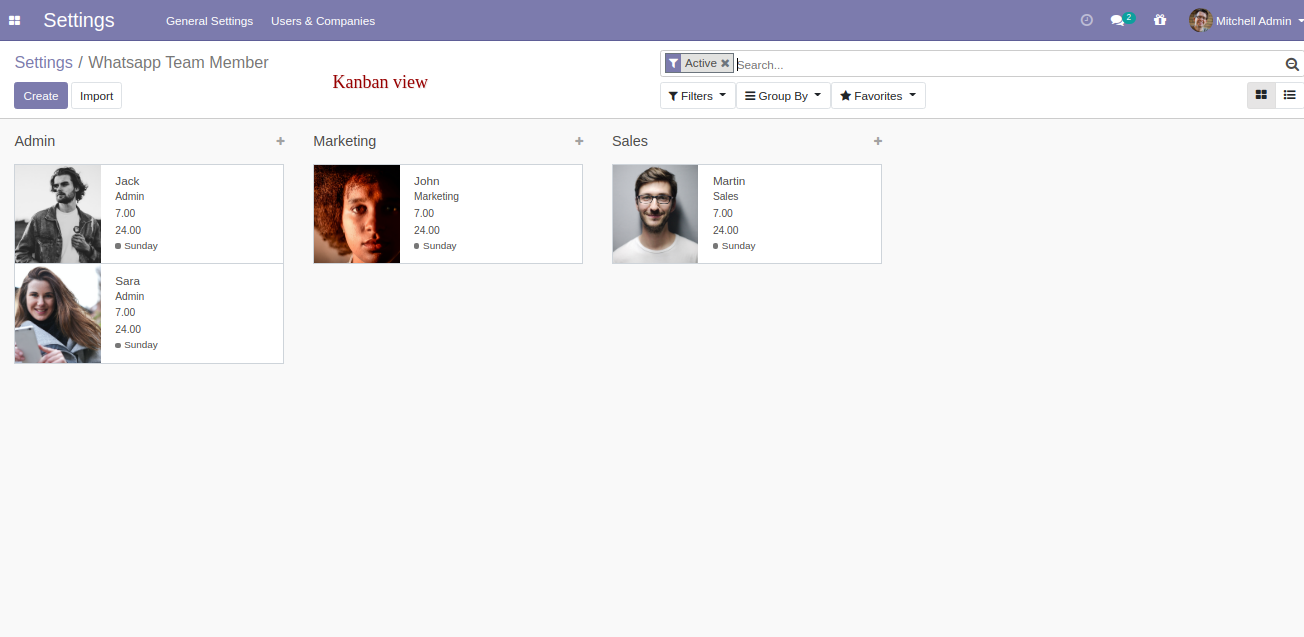1304x637 pixels.
Task: Open John's photo thumbnail
Action: point(357,214)
